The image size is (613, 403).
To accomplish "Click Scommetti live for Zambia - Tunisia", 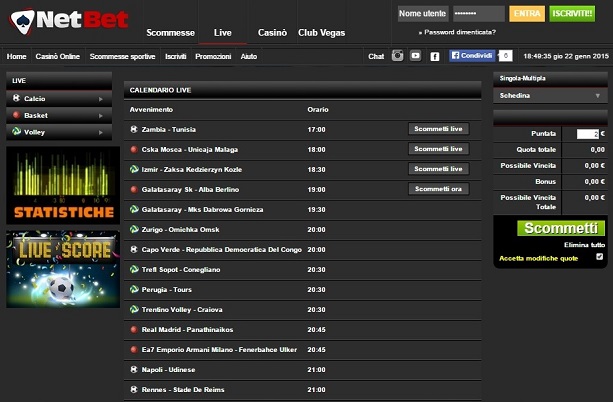I will (439, 129).
